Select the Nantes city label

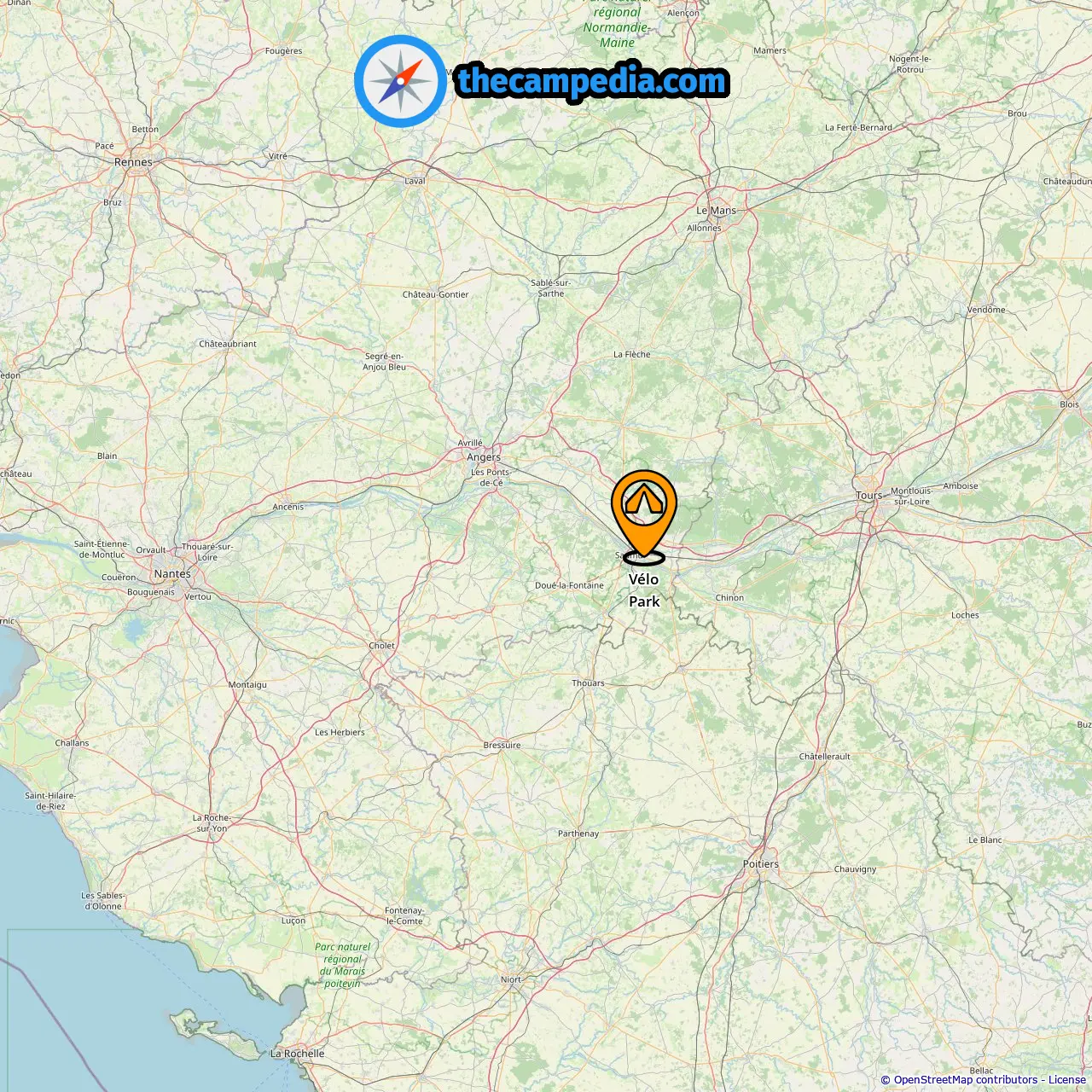pos(172,573)
